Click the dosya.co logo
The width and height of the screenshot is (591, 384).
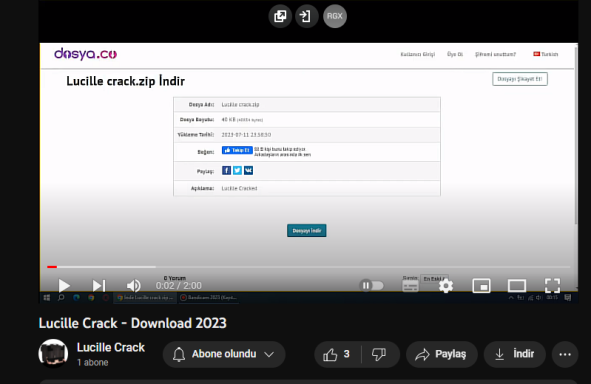(86, 54)
